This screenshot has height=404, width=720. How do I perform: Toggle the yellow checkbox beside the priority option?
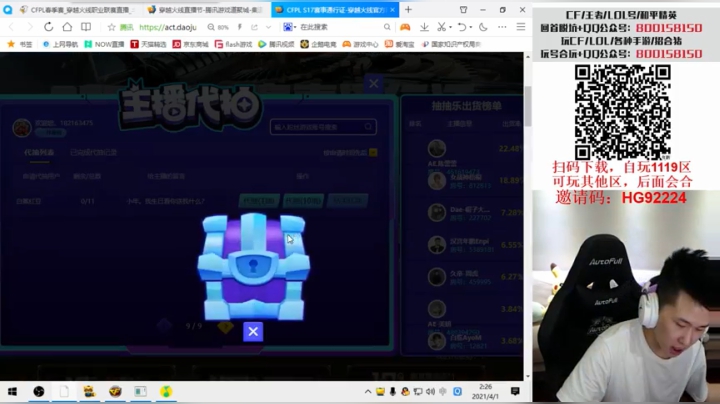click(x=373, y=152)
